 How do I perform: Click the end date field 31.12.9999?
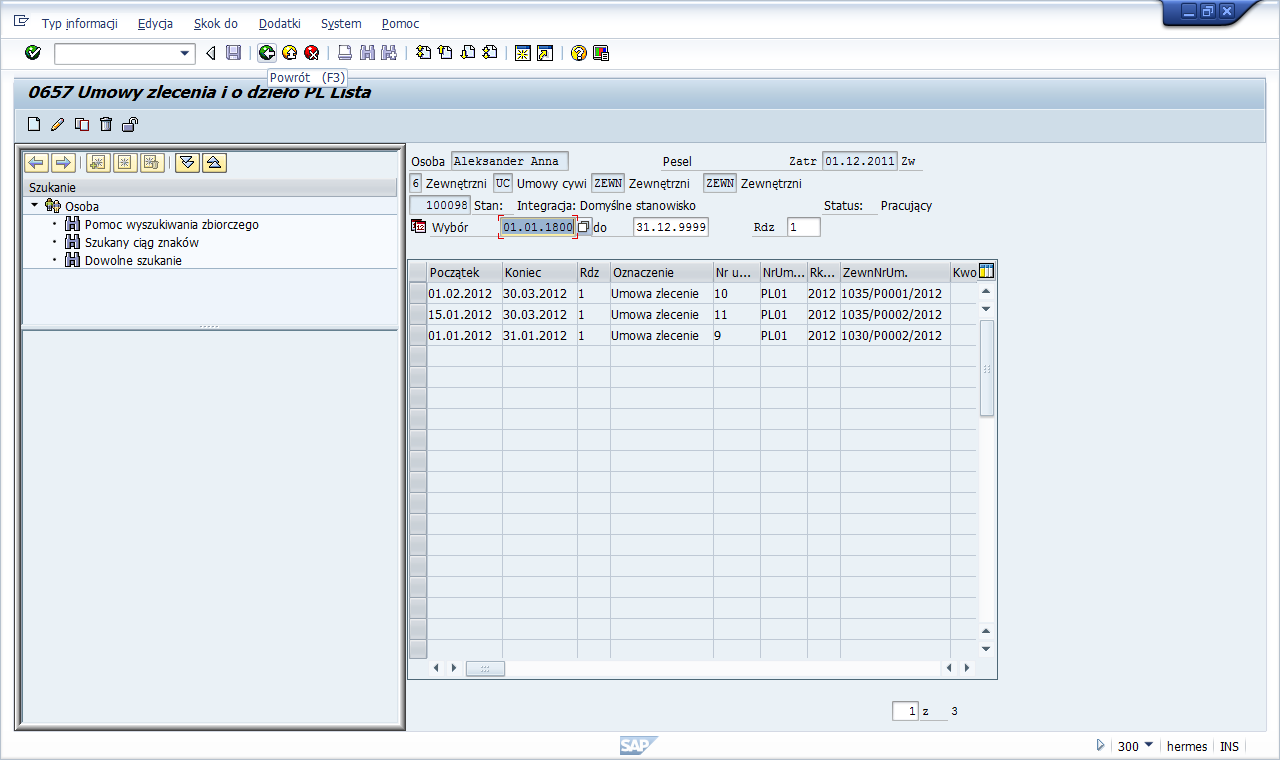point(671,227)
